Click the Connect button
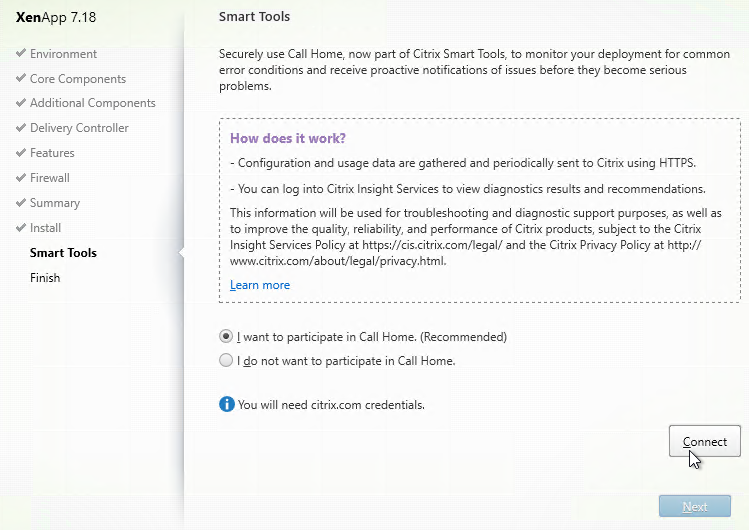 pyautogui.click(x=705, y=441)
